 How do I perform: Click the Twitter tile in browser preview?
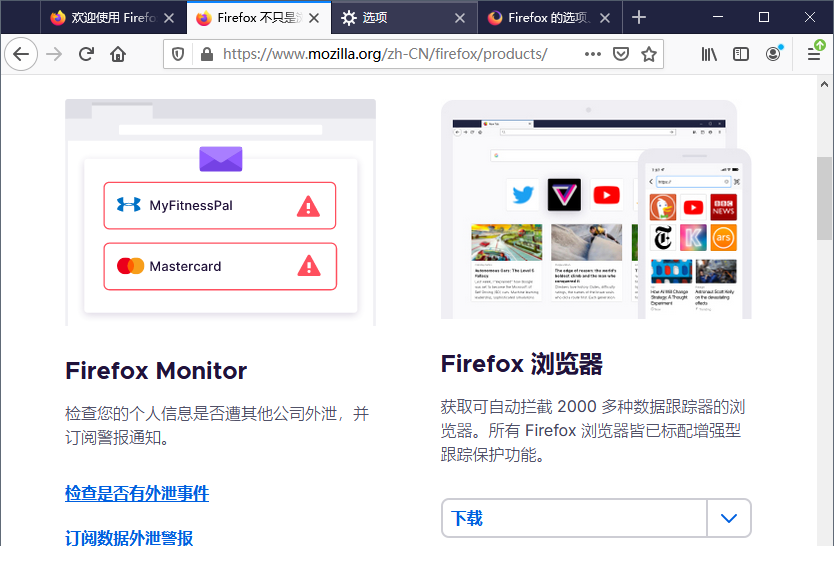523,195
